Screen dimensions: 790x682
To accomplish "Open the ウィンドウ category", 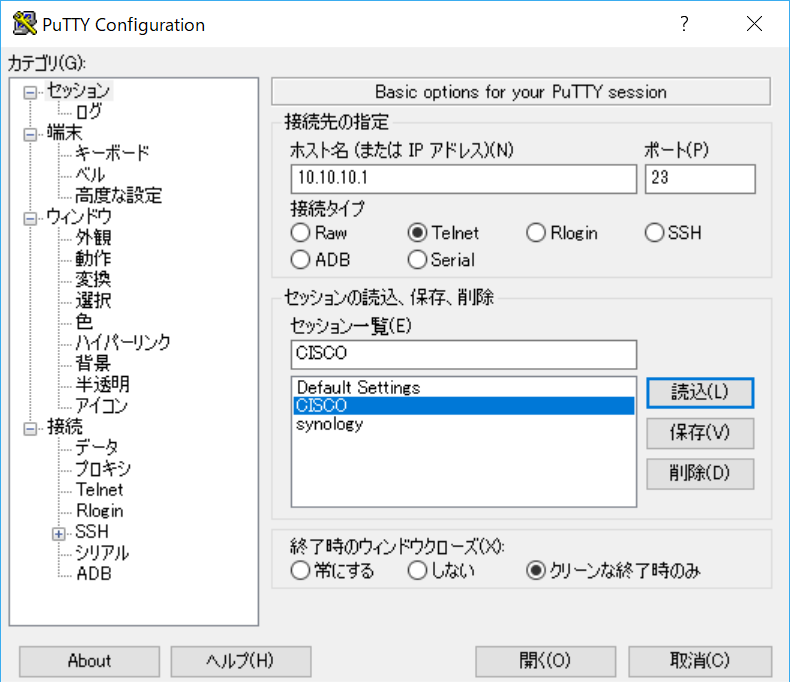I will 79,217.
